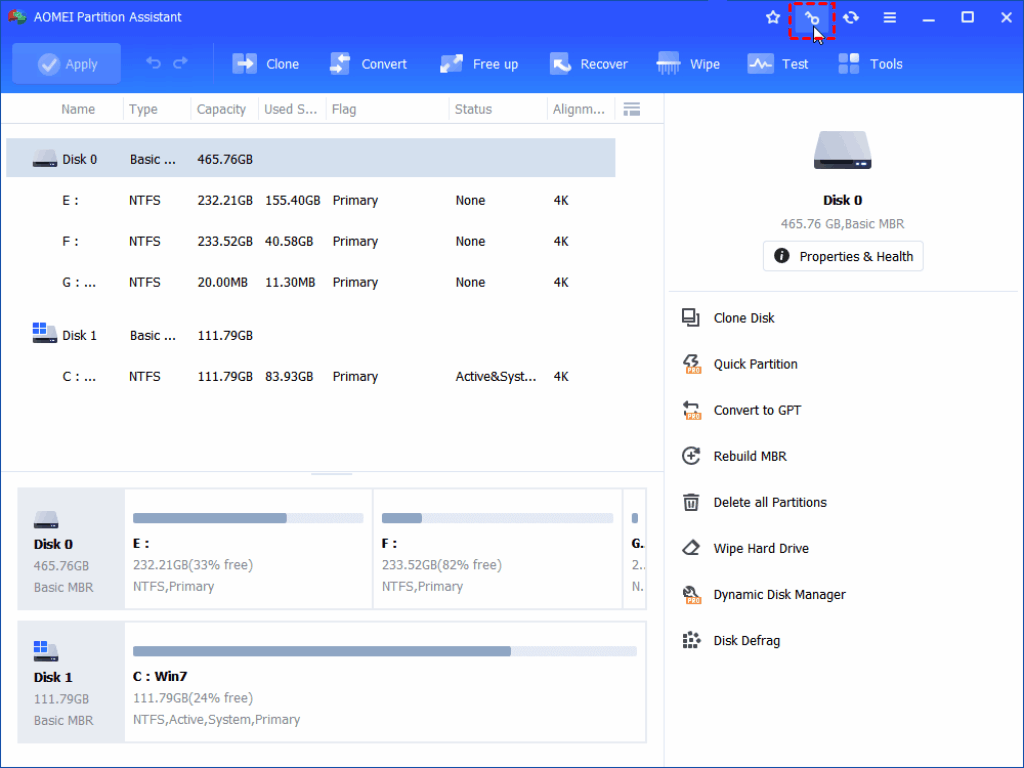Viewport: 1024px width, 768px height.
Task: Open Properties & Health for Disk 0
Action: pyautogui.click(x=843, y=257)
